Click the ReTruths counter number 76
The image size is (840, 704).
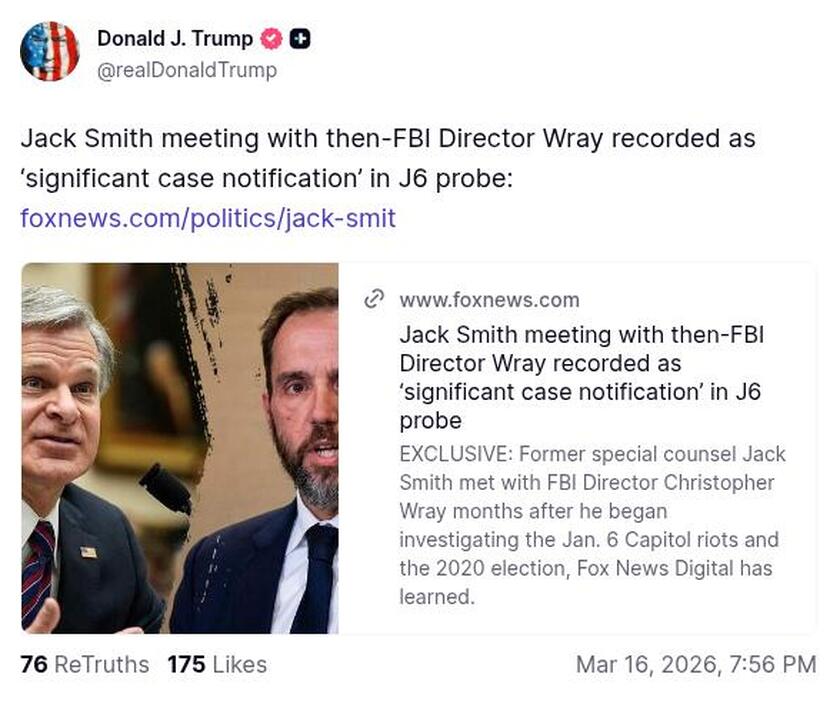pos(31,664)
